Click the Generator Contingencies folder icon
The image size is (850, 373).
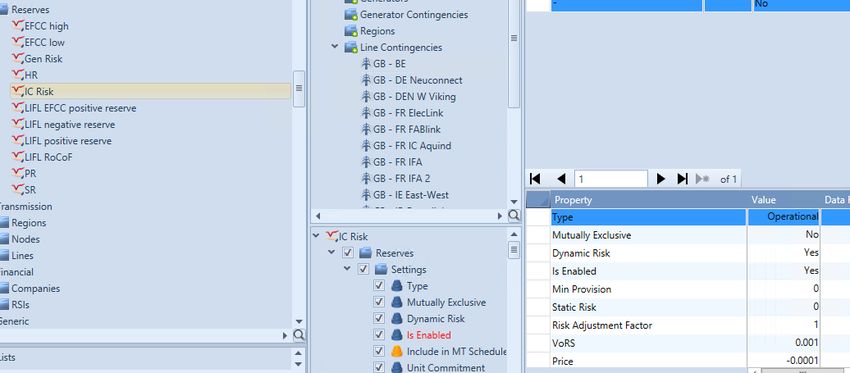click(x=351, y=15)
